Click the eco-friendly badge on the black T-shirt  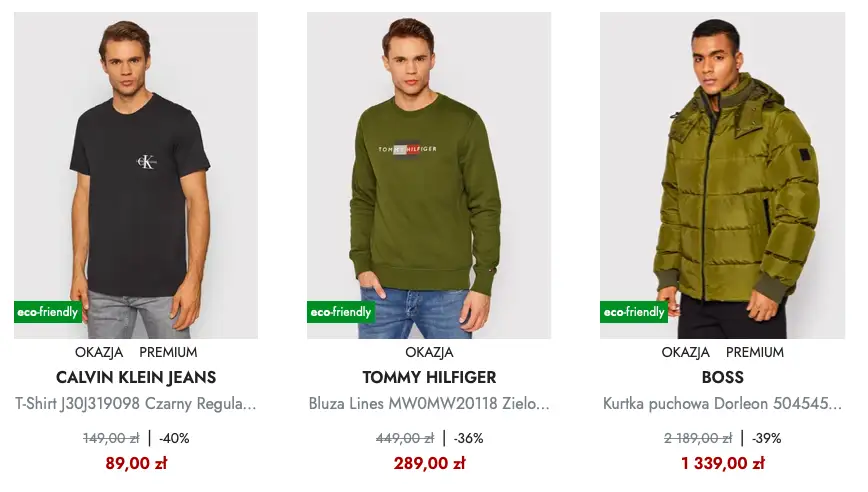point(47,312)
